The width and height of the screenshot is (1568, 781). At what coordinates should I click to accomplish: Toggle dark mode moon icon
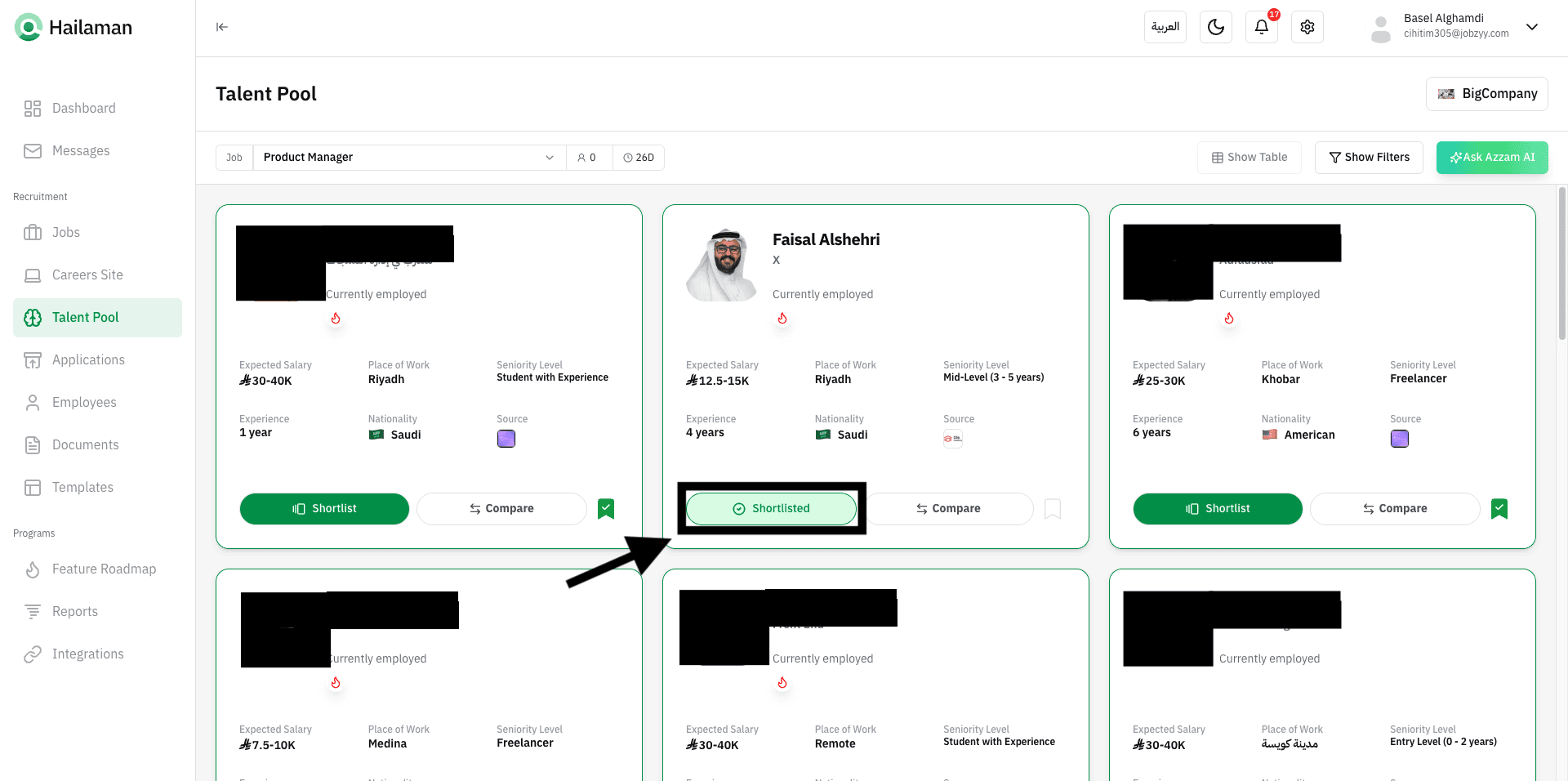(1216, 27)
